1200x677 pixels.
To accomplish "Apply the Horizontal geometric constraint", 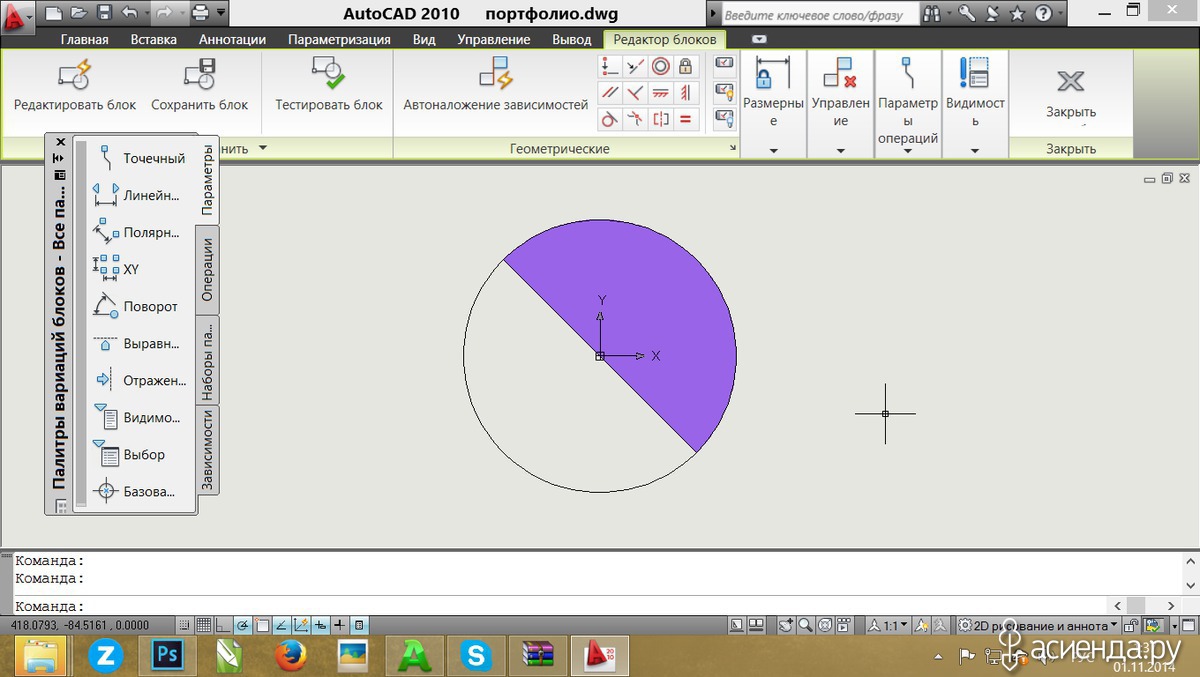I will [x=660, y=93].
